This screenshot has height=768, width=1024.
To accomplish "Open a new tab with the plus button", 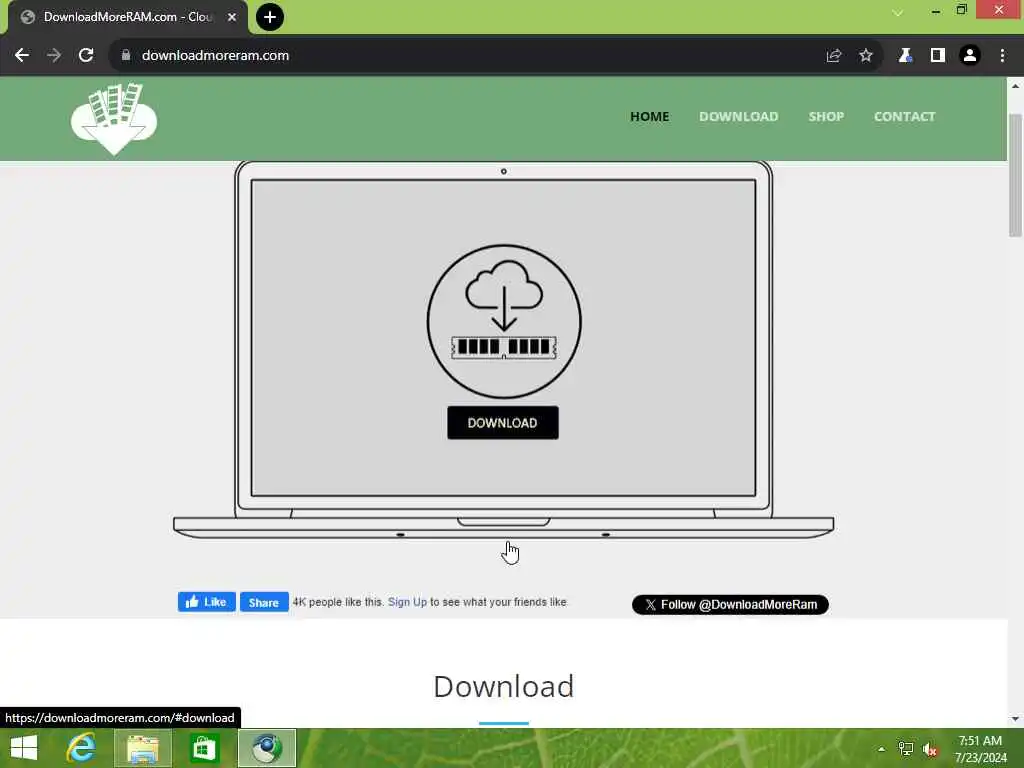I will pos(270,17).
